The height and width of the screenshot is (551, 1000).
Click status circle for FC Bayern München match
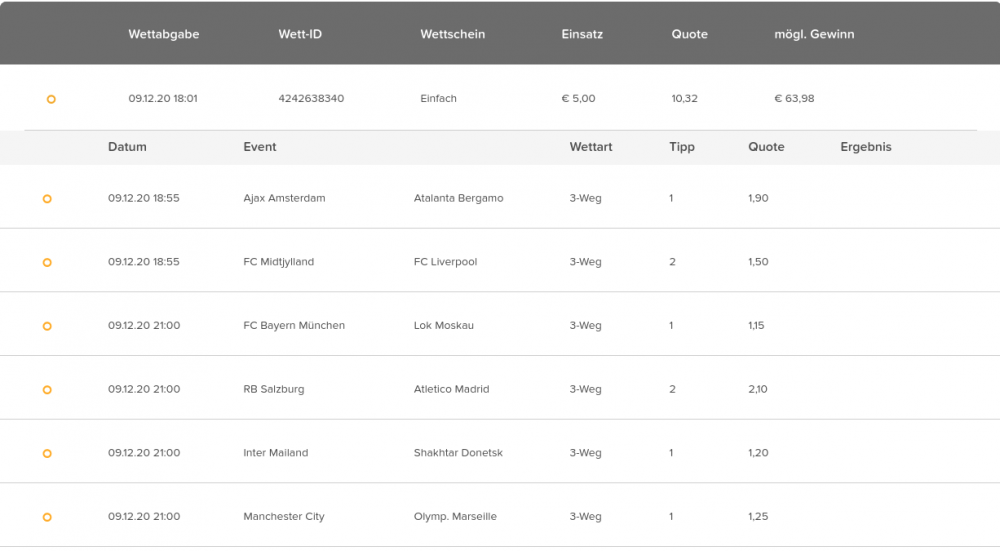(x=47, y=327)
